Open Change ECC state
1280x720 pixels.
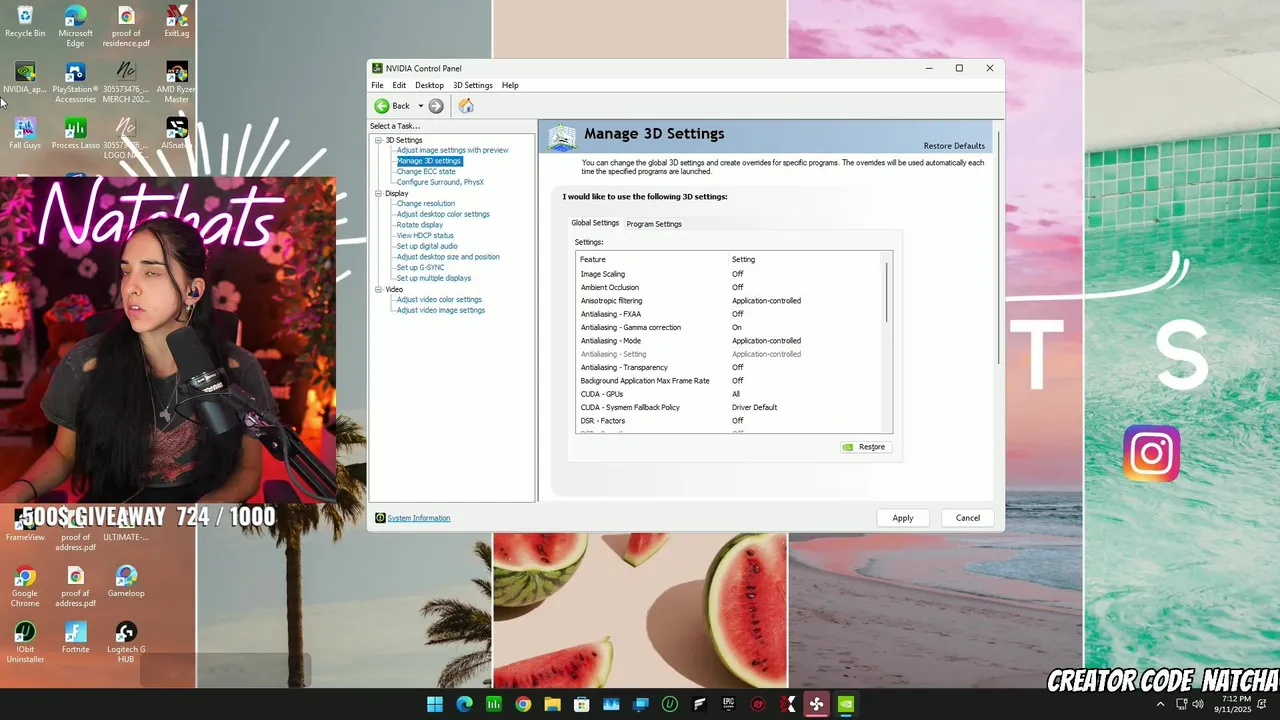(x=426, y=172)
